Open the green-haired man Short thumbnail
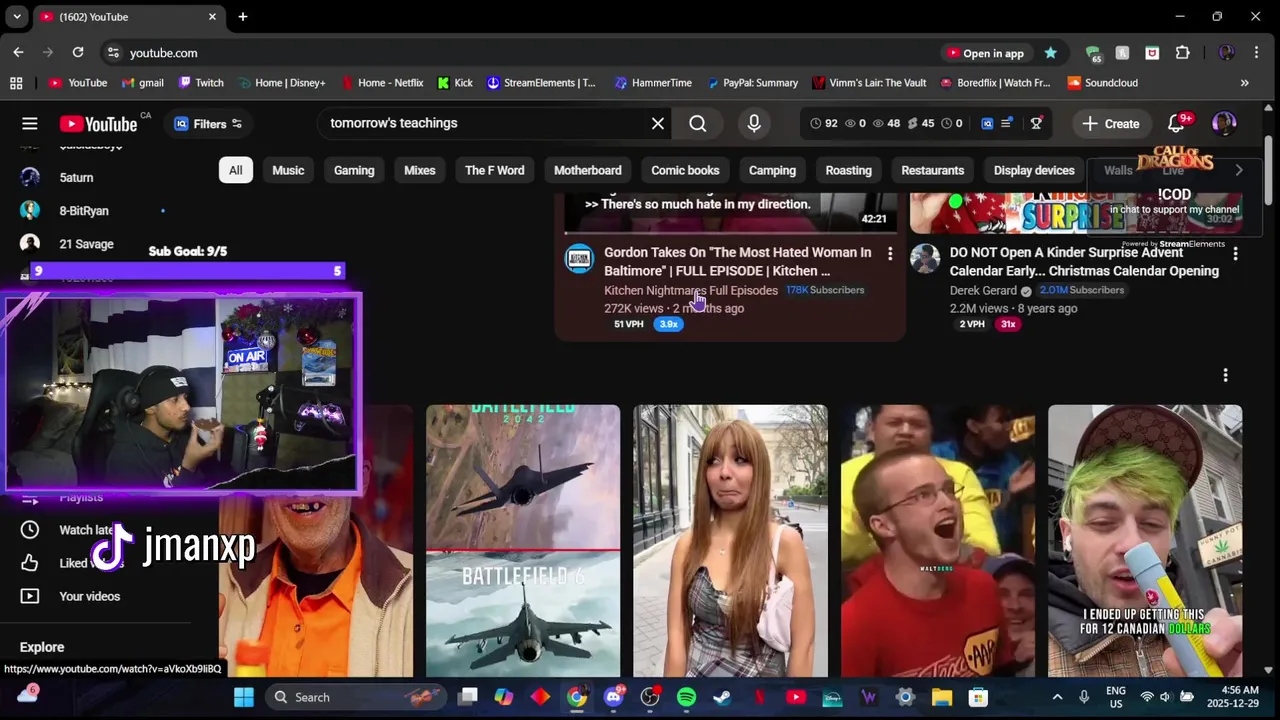The width and height of the screenshot is (1280, 720). click(1145, 541)
